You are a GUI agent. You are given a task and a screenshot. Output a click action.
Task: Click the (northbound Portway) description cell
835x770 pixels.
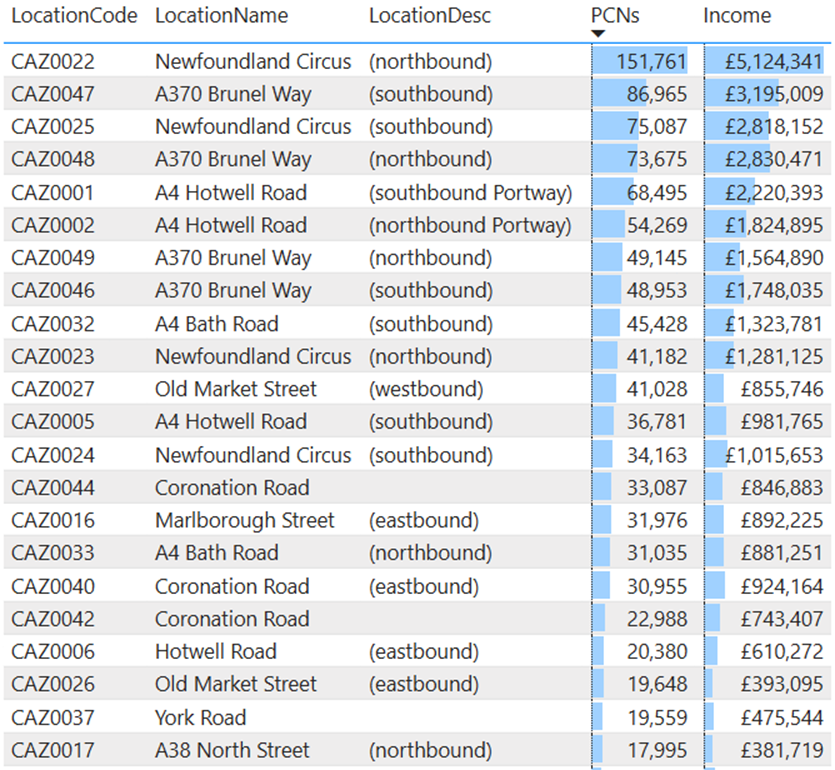(x=470, y=226)
